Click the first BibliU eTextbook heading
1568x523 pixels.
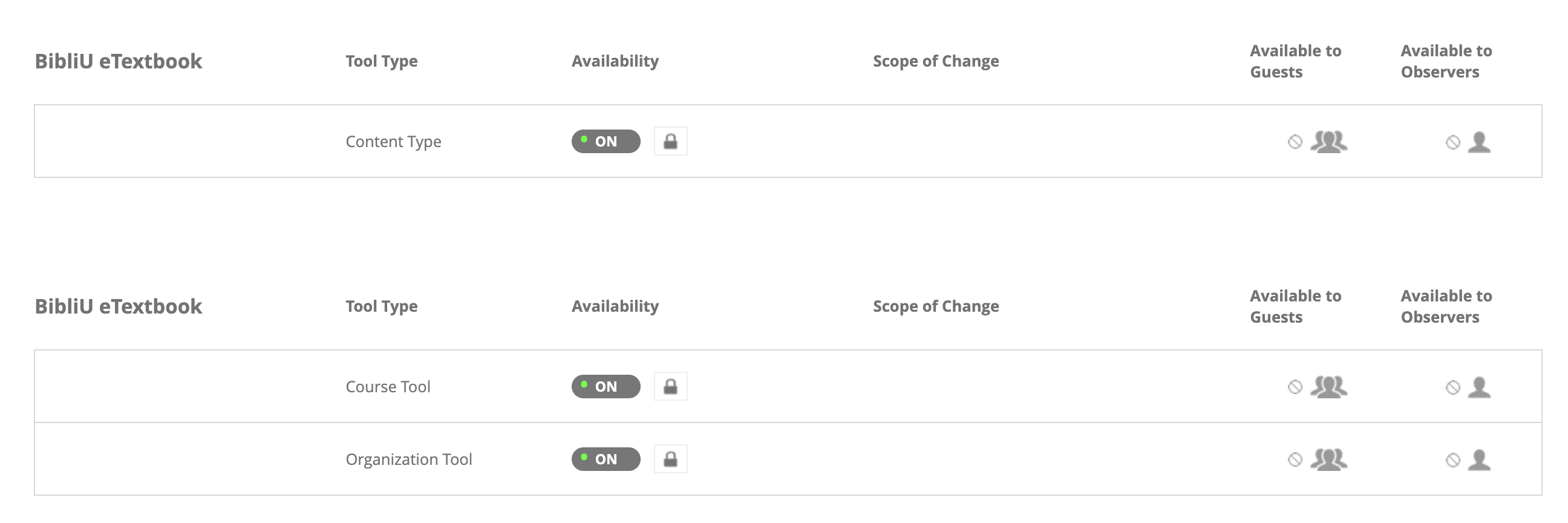coord(118,62)
